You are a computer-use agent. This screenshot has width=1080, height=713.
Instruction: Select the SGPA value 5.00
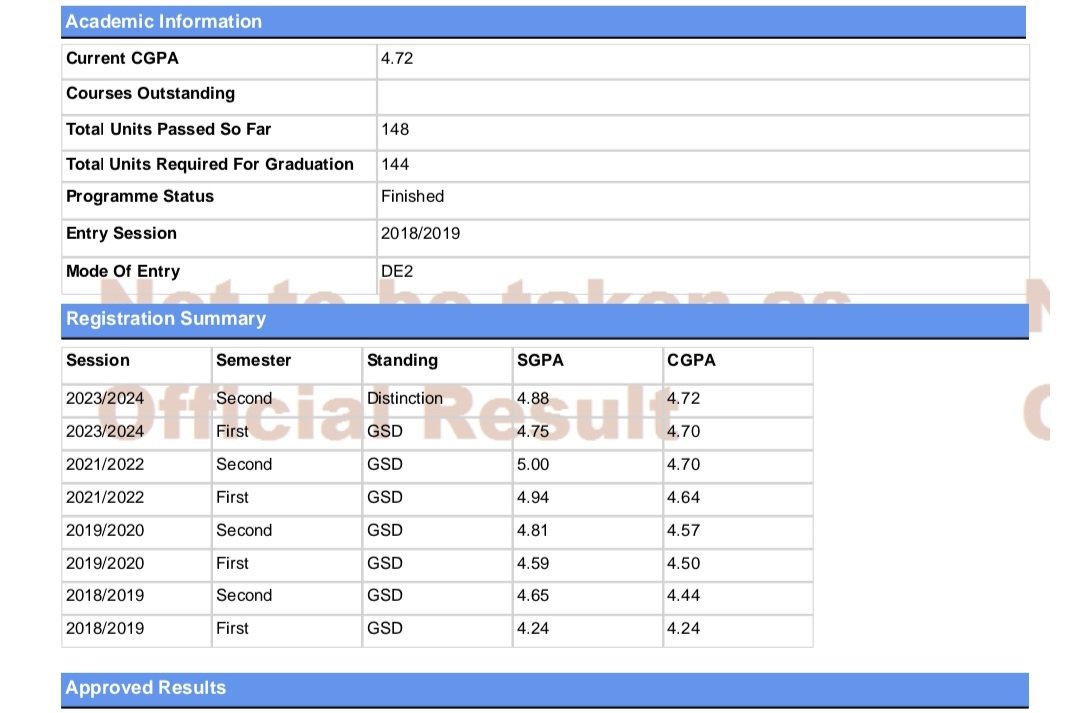(x=533, y=464)
